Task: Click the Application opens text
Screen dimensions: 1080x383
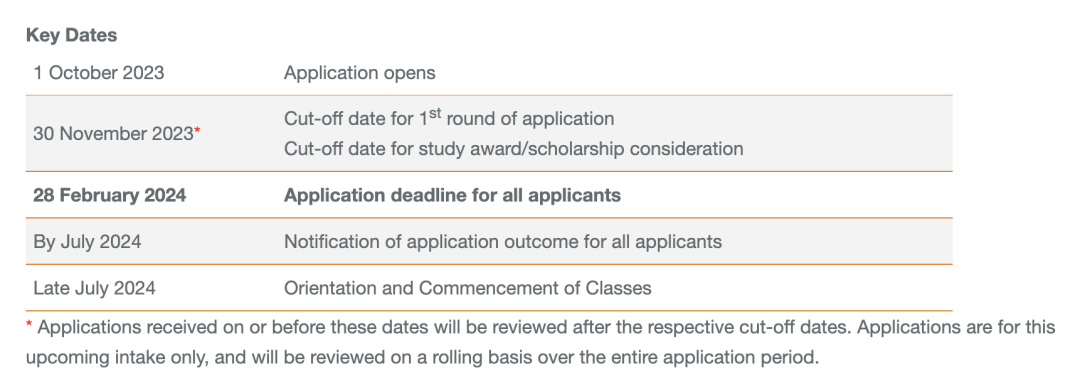Action: tap(360, 73)
